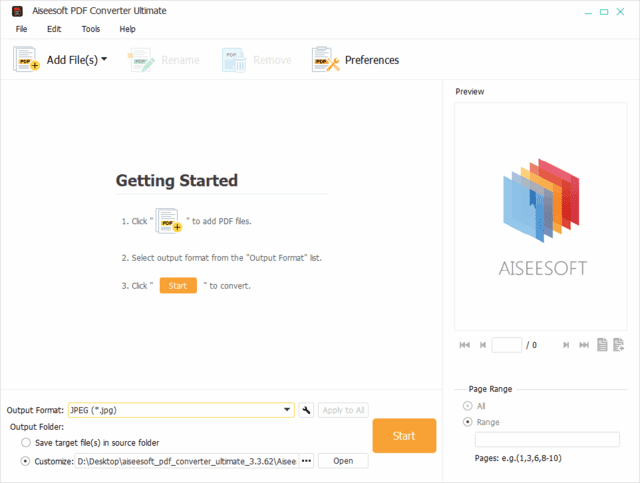Click the Aiseesoft preview logo image
The image size is (640, 483).
click(541, 200)
